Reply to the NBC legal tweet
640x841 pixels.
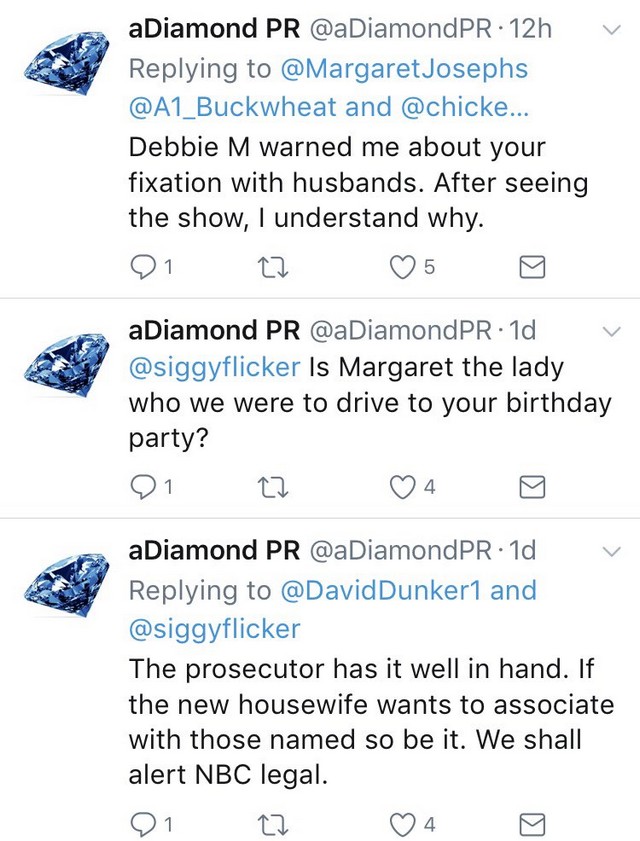144,824
